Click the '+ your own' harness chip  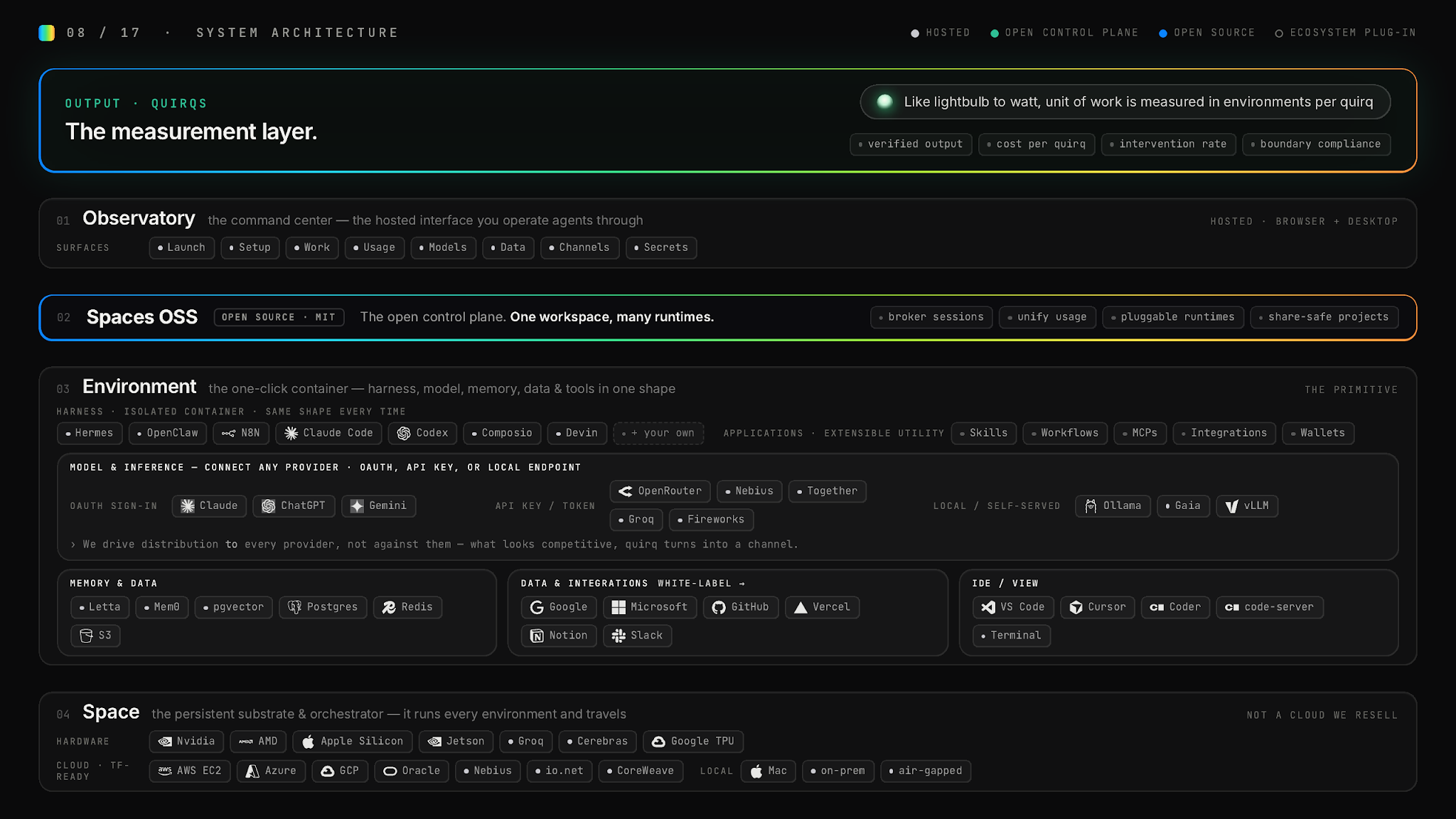tap(658, 433)
